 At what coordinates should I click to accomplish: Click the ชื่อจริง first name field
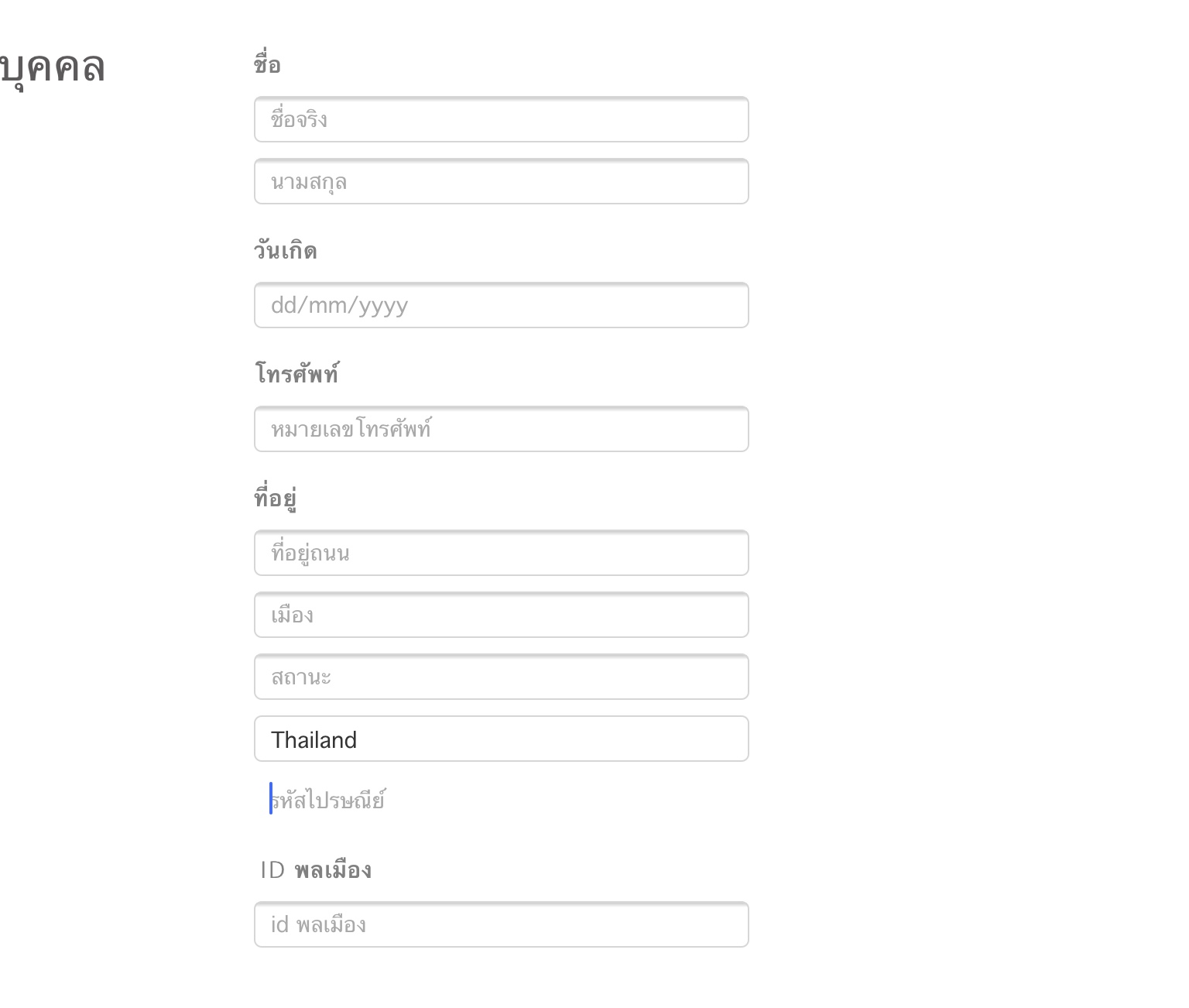point(501,120)
